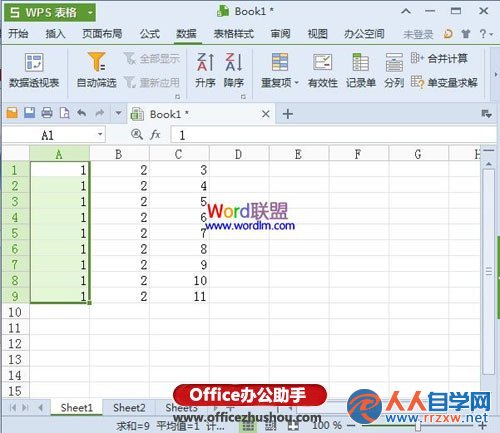Expand the WPS 表格 application menu arrow
Image resolution: width=500 pixels, height=433 pixels.
(90, 13)
